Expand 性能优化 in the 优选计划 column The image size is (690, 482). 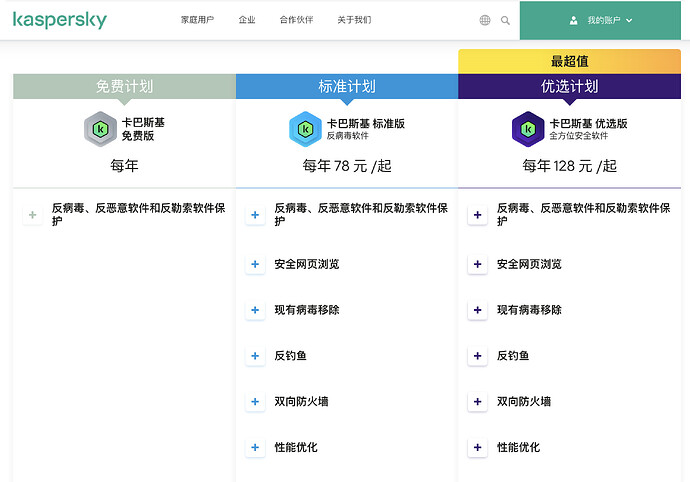point(477,447)
